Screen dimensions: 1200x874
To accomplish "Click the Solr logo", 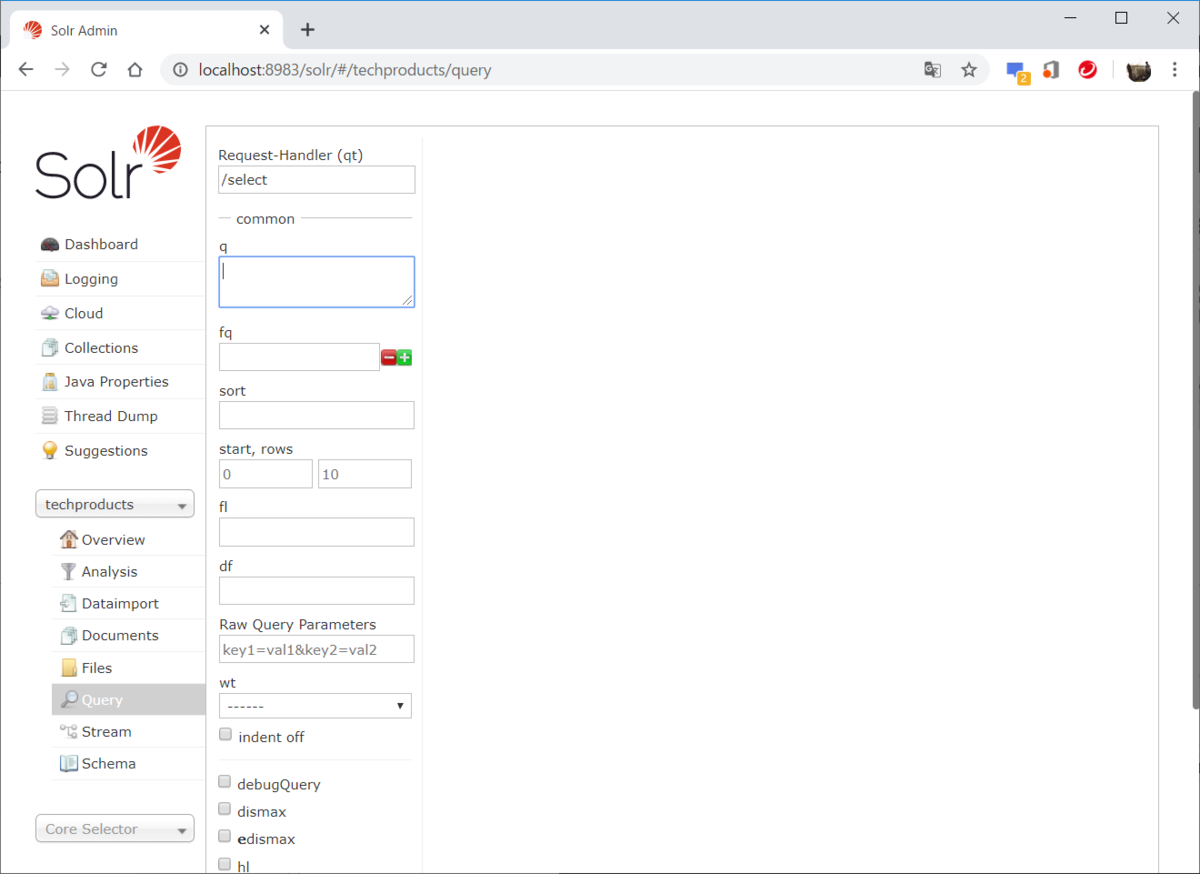I will pyautogui.click(x=108, y=162).
